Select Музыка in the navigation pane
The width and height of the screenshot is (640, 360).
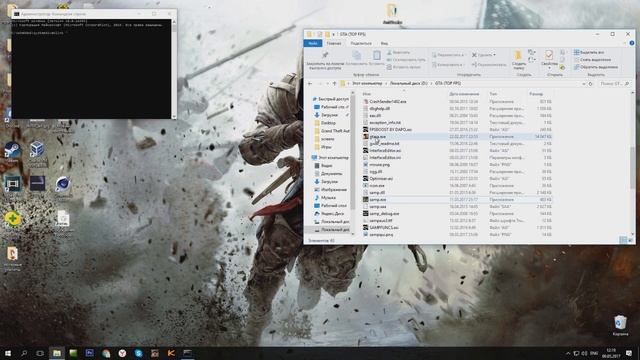(325, 198)
